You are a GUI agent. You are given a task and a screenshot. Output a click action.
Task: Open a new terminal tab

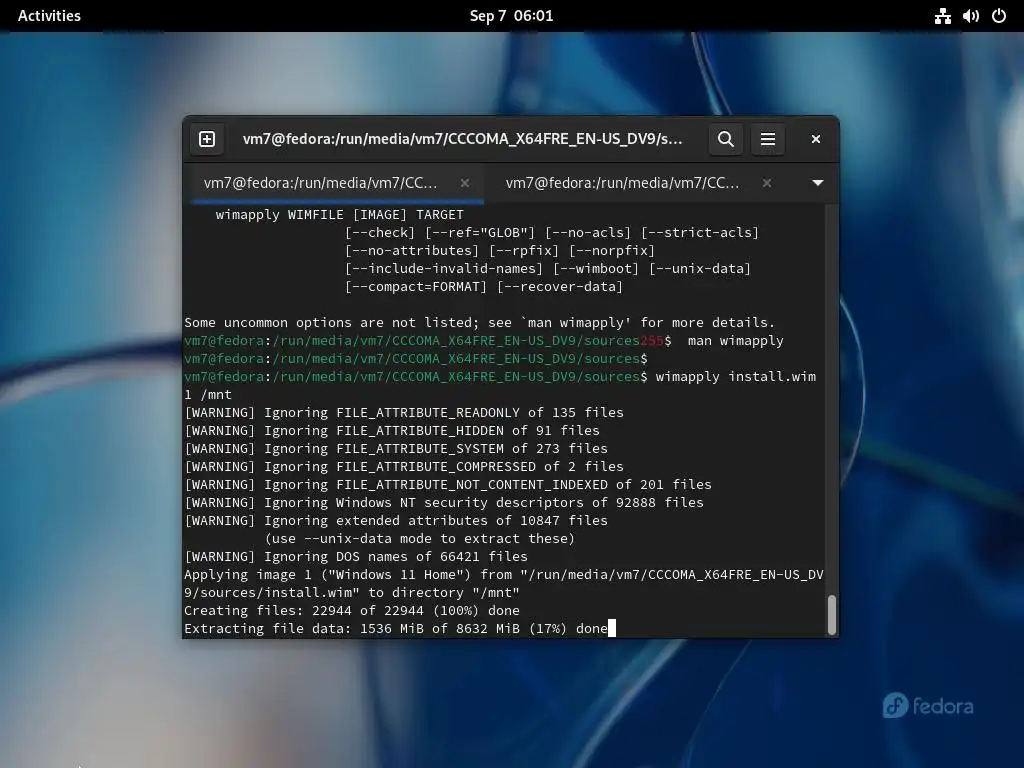(207, 139)
